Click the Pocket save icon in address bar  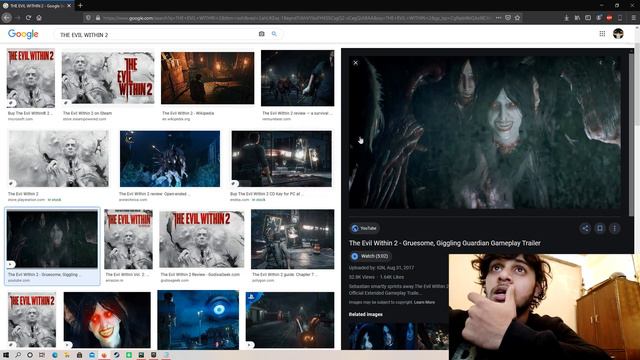(x=508, y=18)
